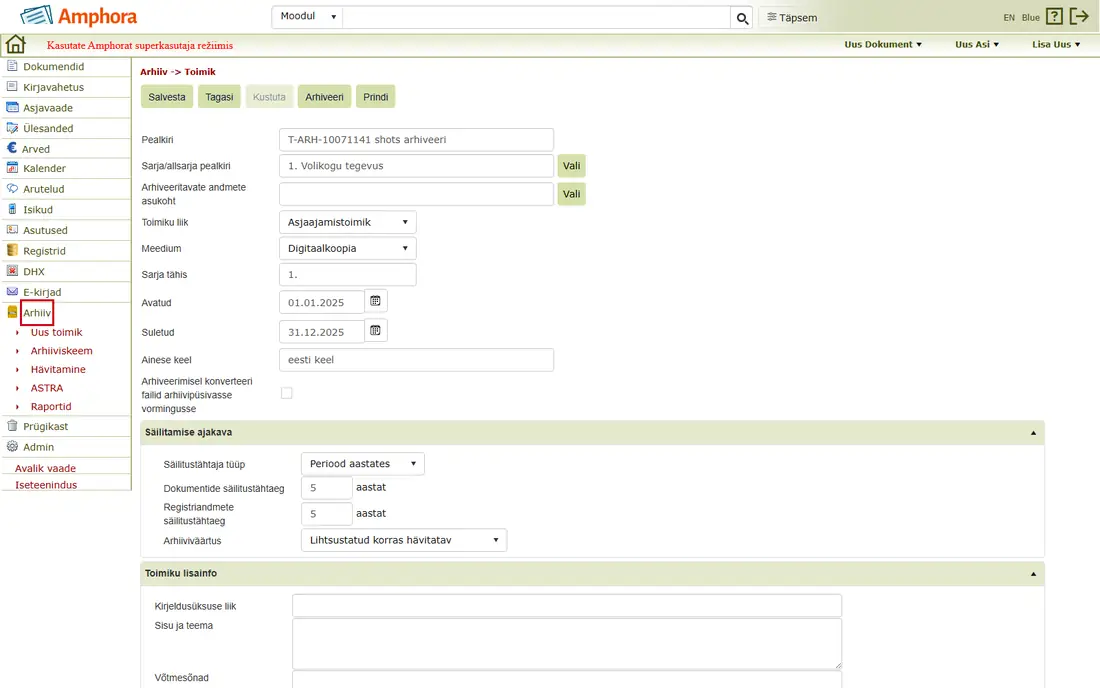Viewport: 1100px width, 688px height.
Task: Open calendar picker for Avatud date
Action: click(375, 301)
